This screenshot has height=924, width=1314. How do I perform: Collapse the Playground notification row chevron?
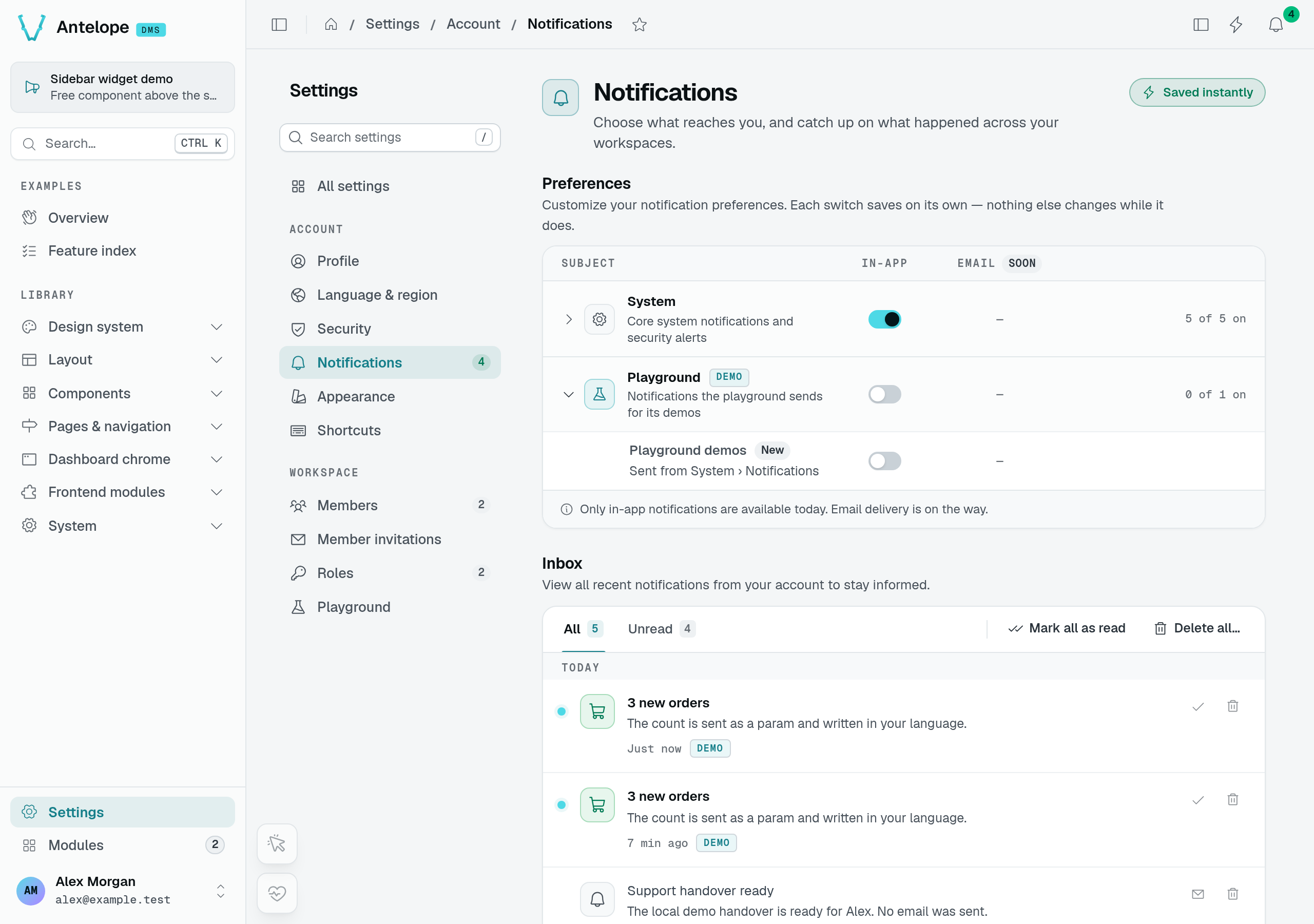click(568, 394)
